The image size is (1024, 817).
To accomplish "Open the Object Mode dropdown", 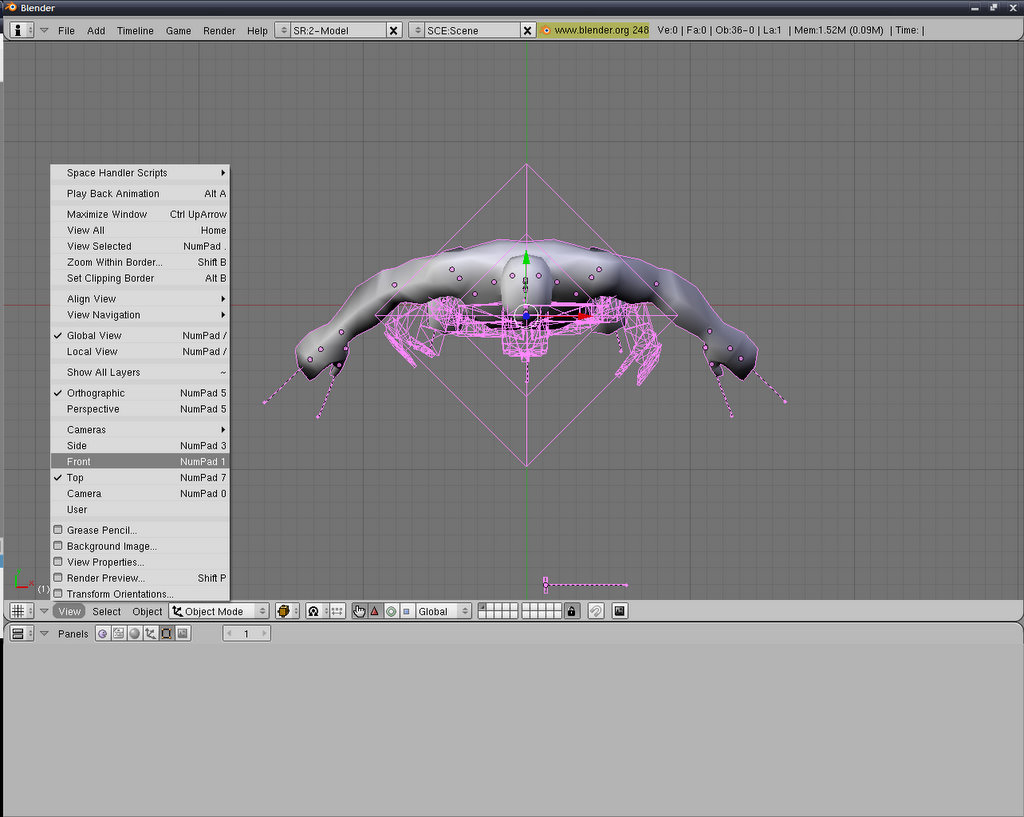I will (x=219, y=611).
